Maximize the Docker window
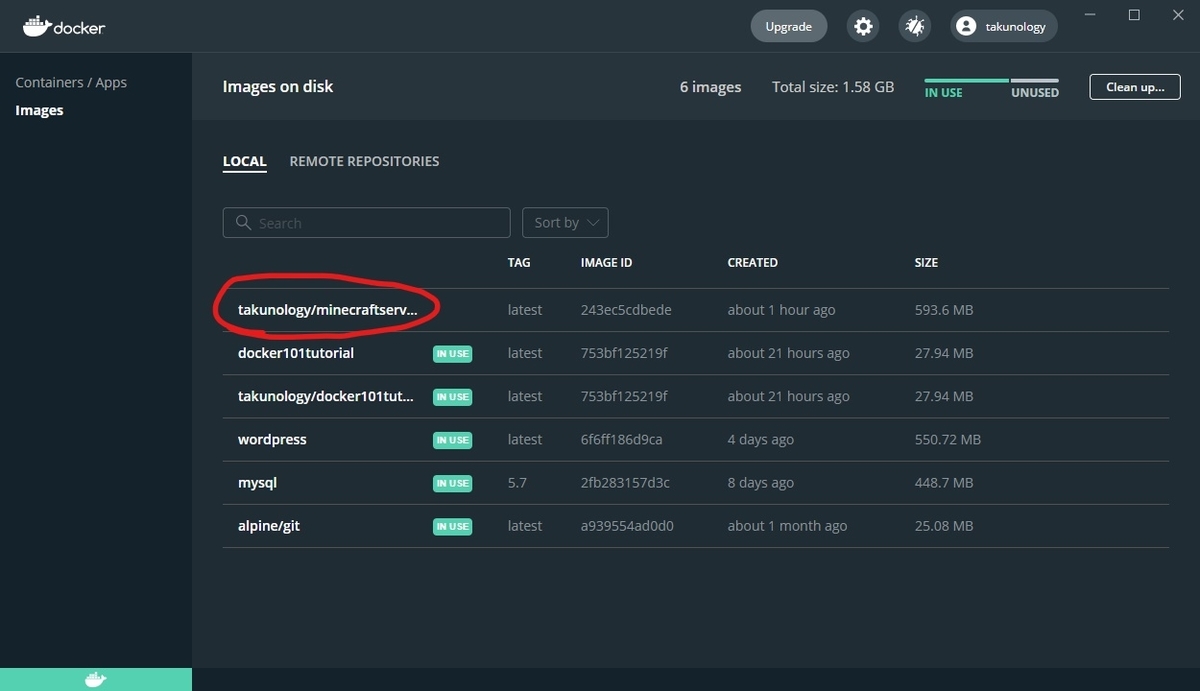Screen dimensions: 1200x691 1134,14
